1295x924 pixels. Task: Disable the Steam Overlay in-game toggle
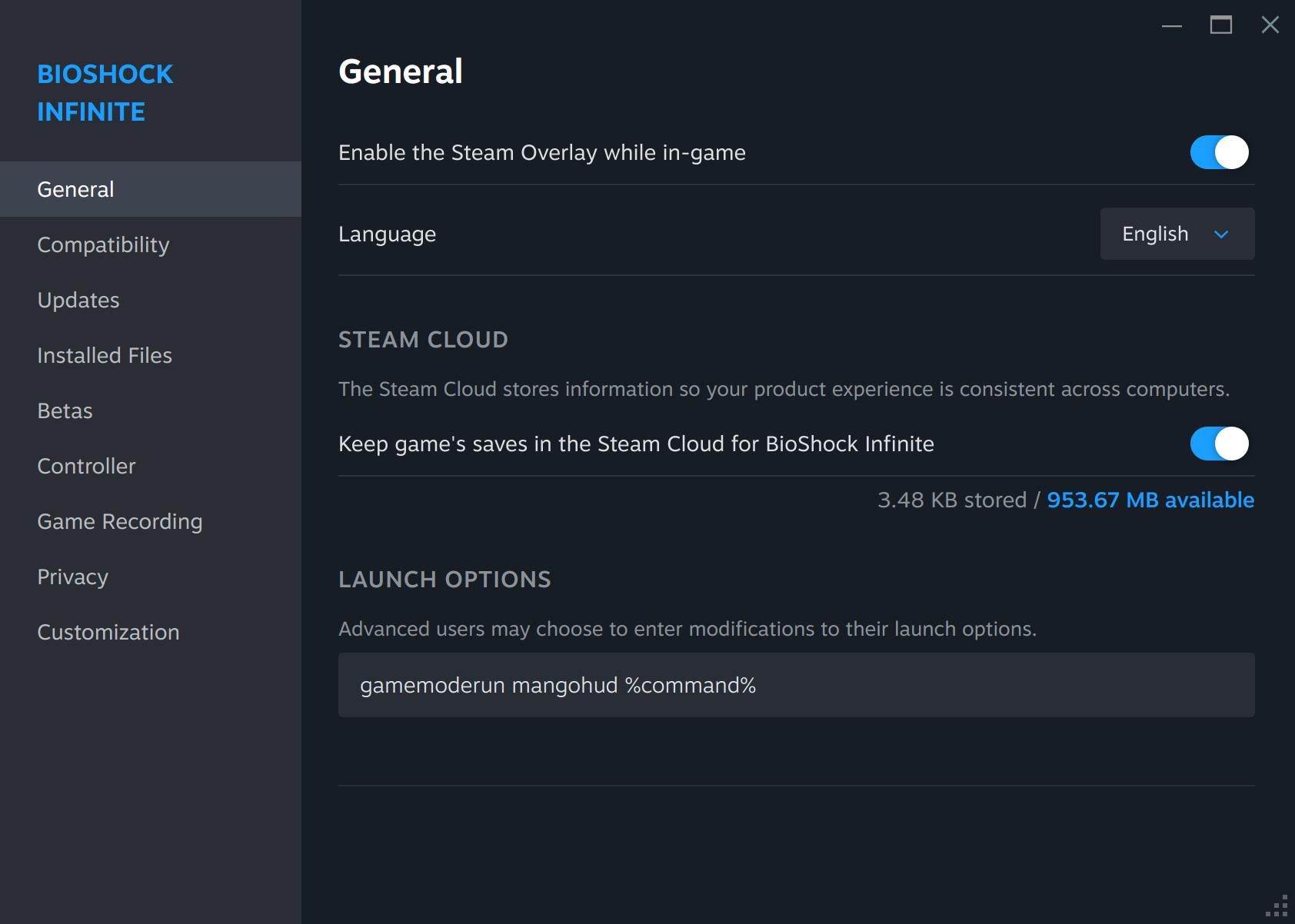1219,152
